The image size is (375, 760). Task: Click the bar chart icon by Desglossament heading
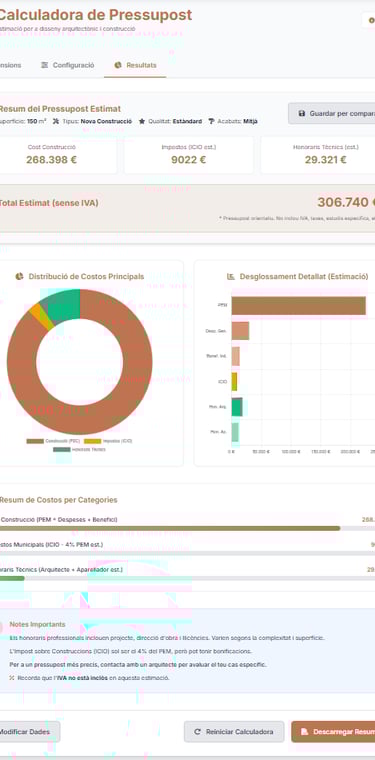click(231, 276)
